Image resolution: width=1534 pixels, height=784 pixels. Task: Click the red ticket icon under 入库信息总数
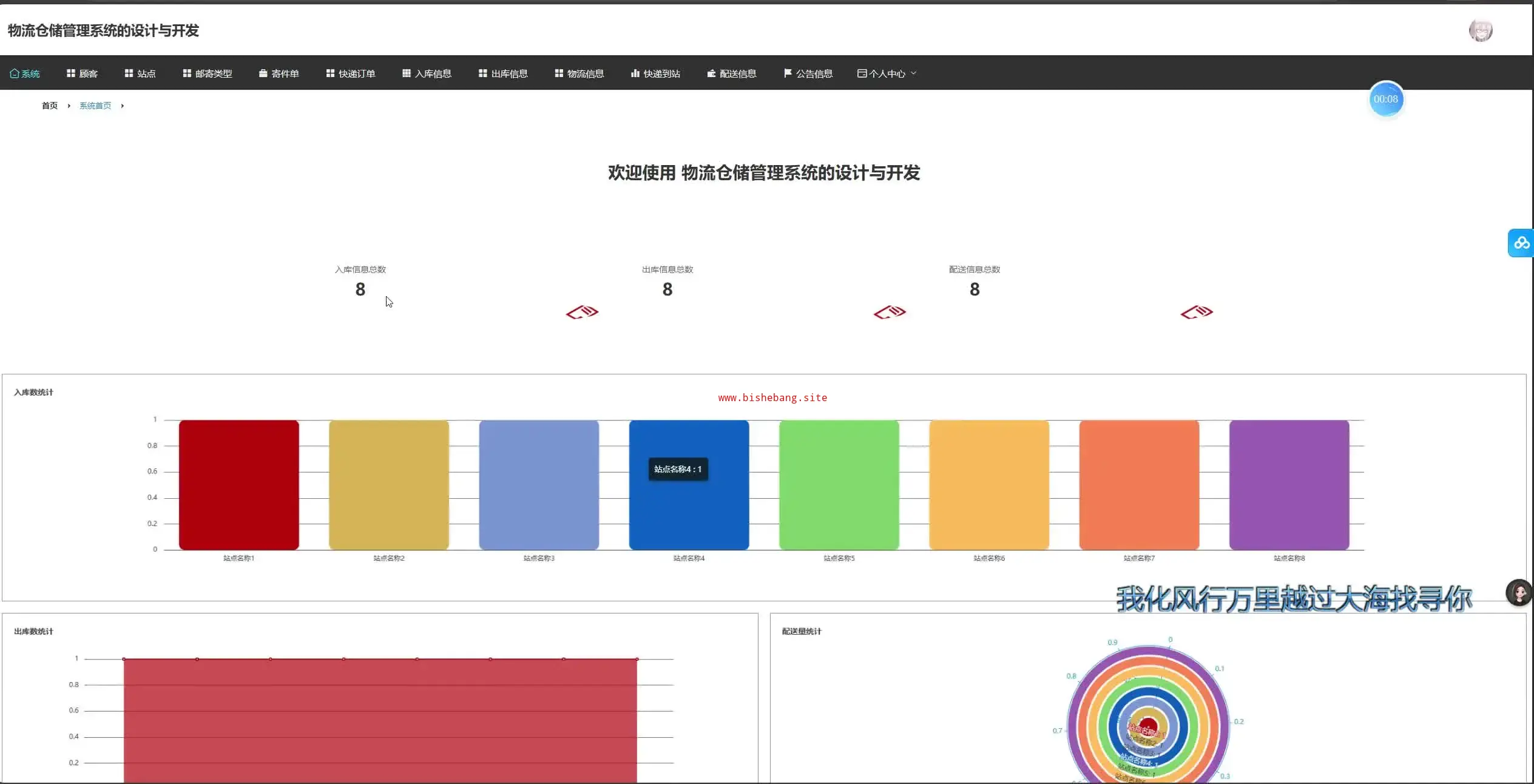[x=582, y=313]
